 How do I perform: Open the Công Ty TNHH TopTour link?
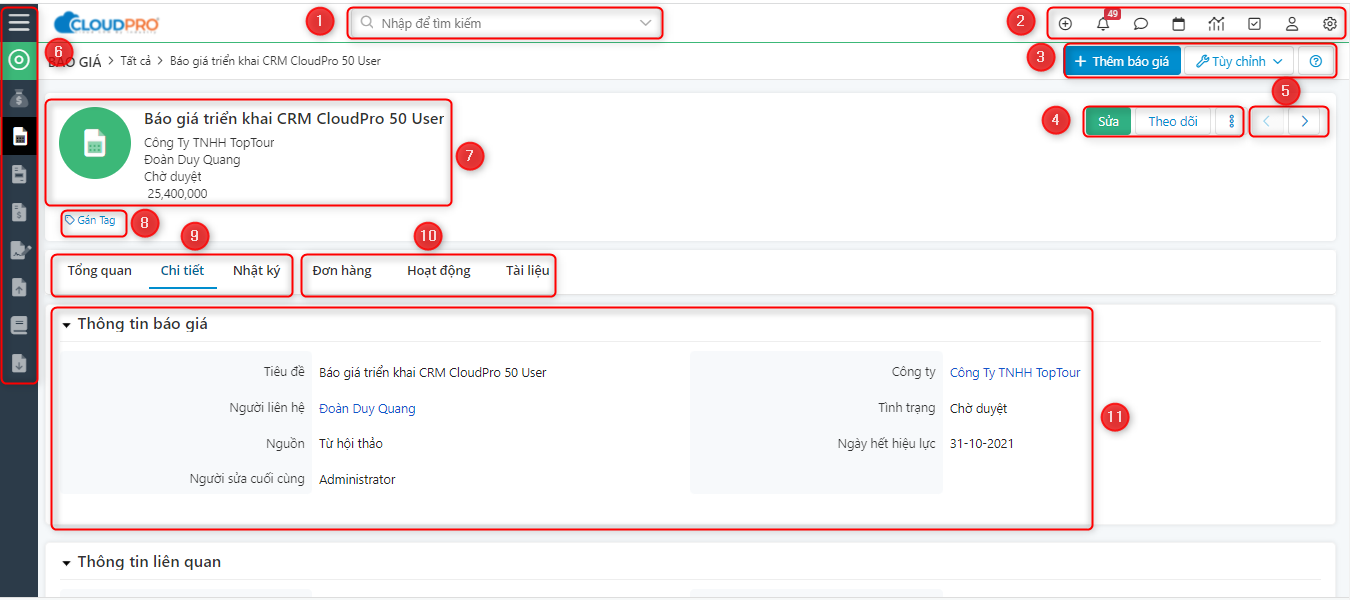1015,373
